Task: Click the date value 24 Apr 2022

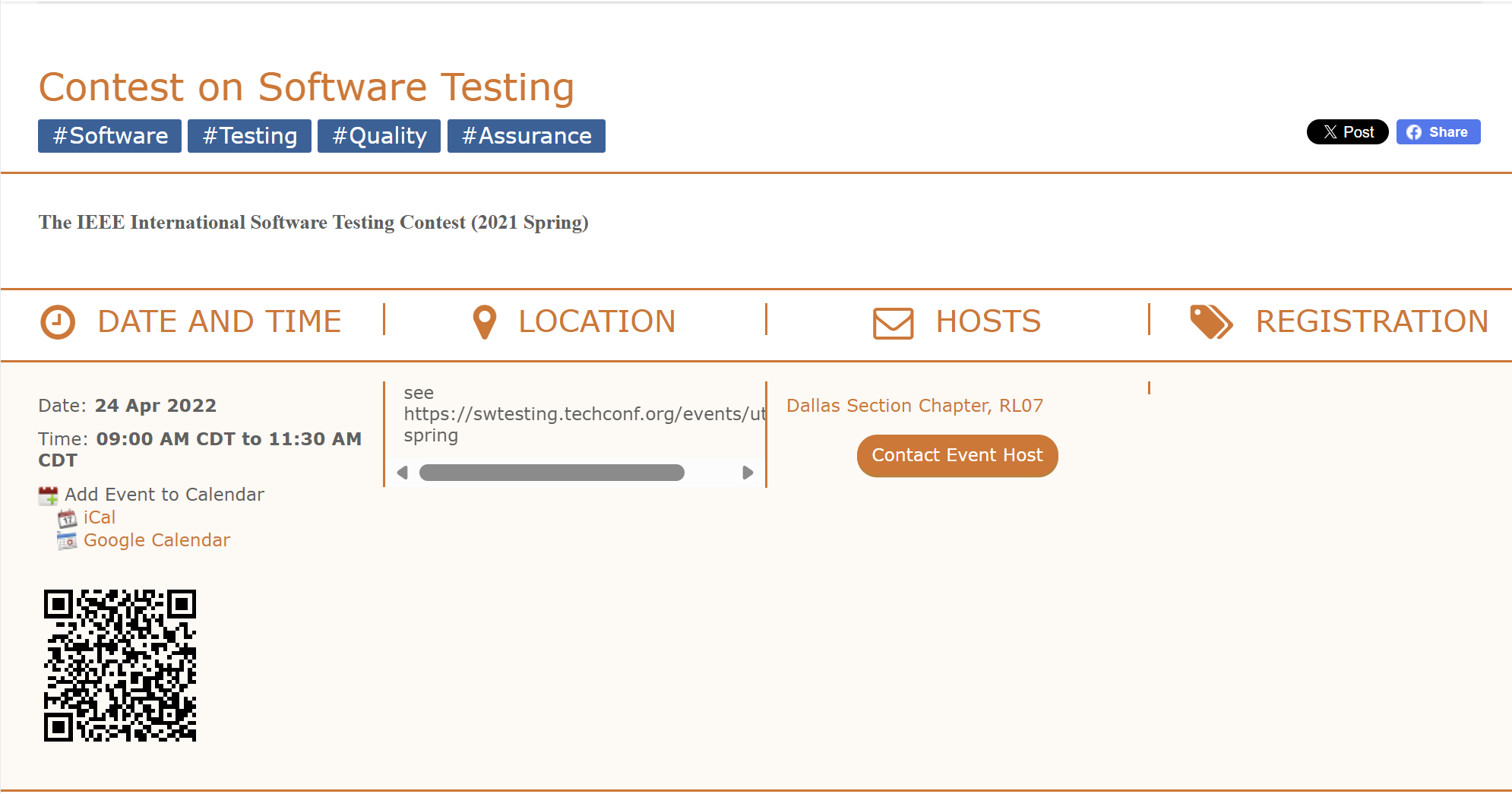Action: pos(156,406)
